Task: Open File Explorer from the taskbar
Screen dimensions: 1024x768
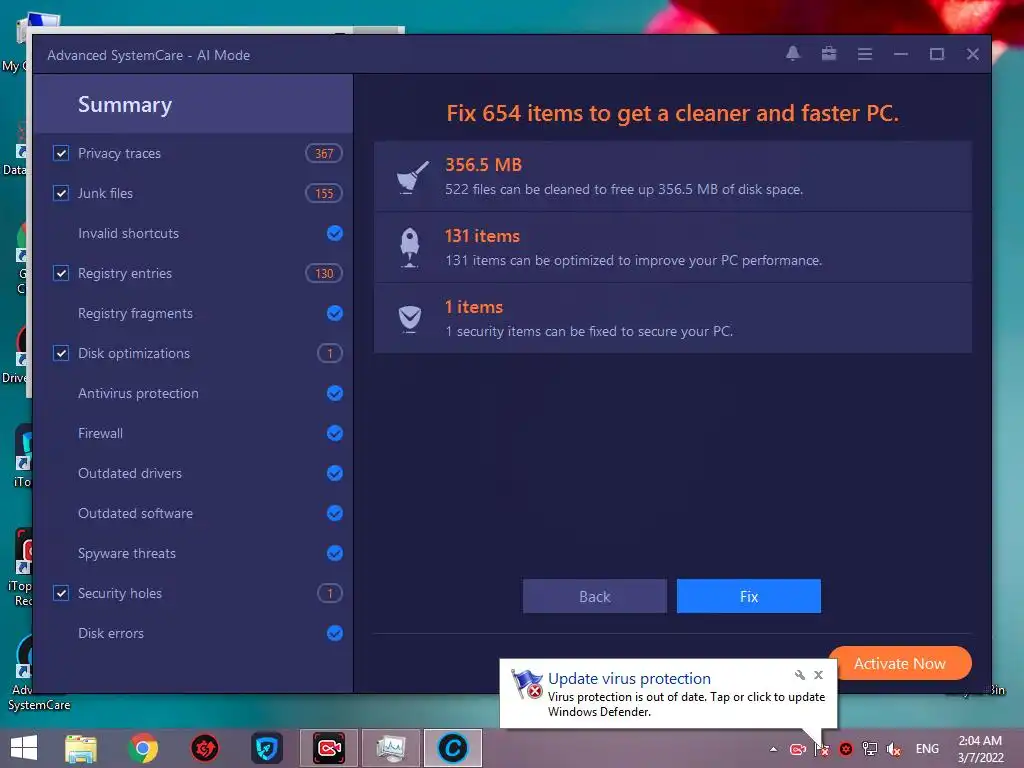Action: click(81, 748)
